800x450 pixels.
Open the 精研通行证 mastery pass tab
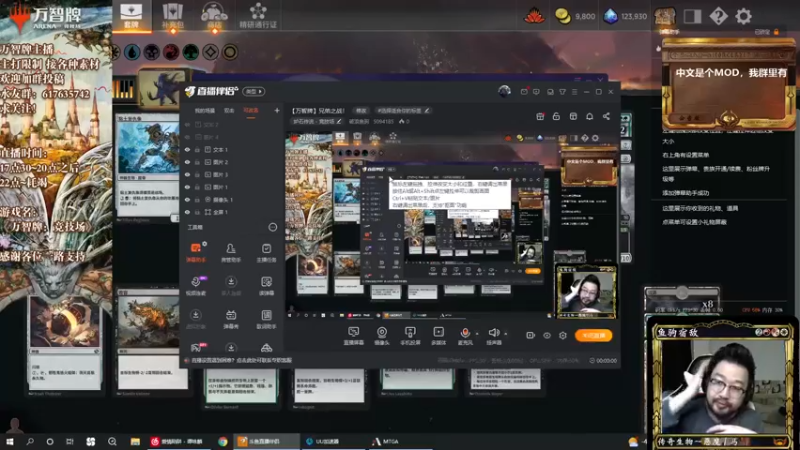(258, 15)
